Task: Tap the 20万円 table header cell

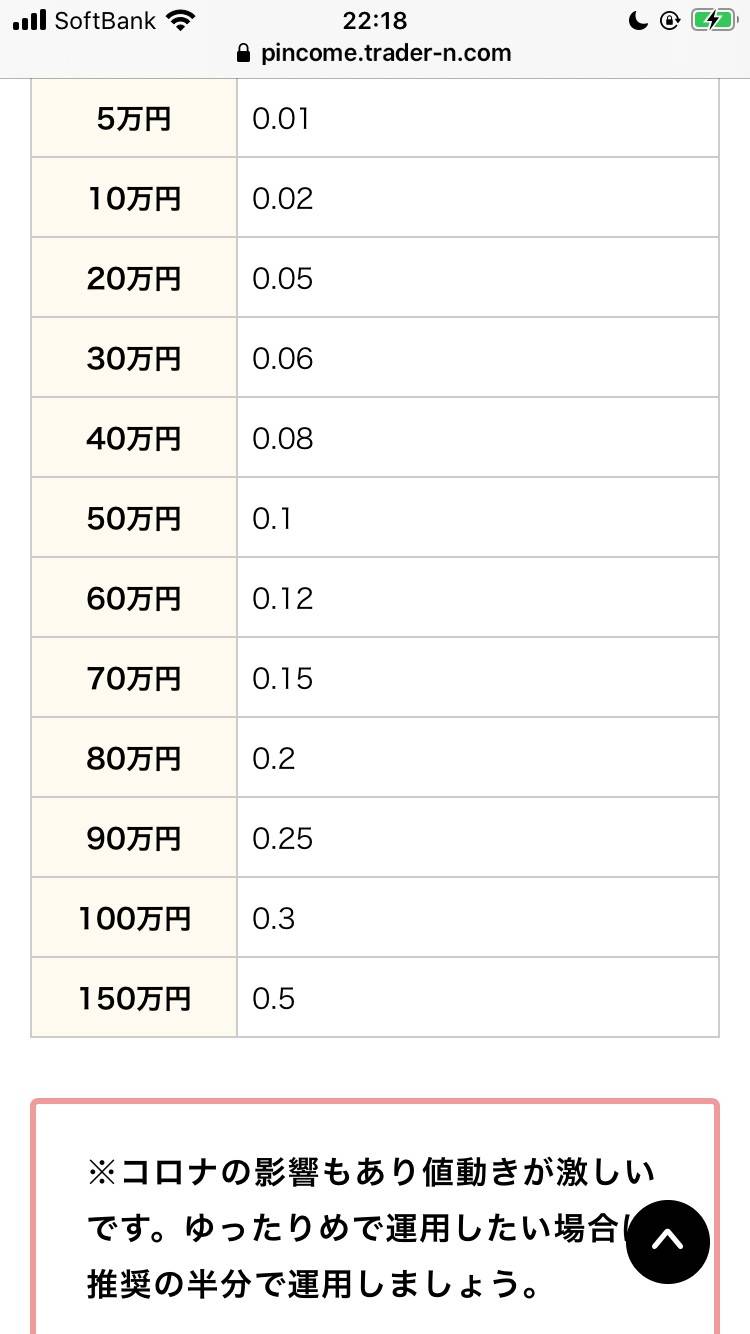Action: (134, 278)
